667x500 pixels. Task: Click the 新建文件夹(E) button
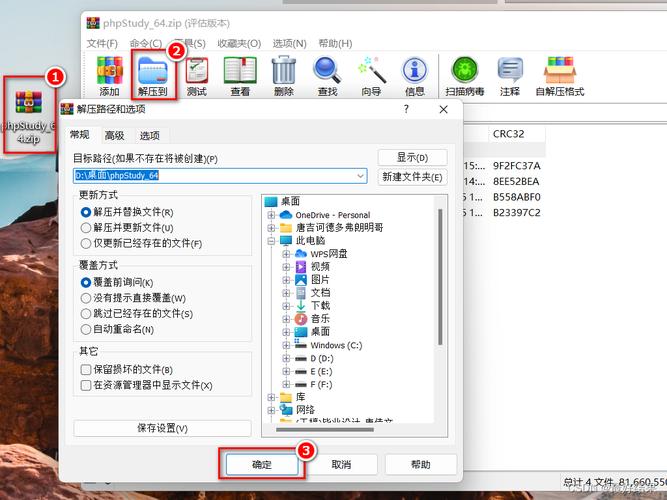412,177
